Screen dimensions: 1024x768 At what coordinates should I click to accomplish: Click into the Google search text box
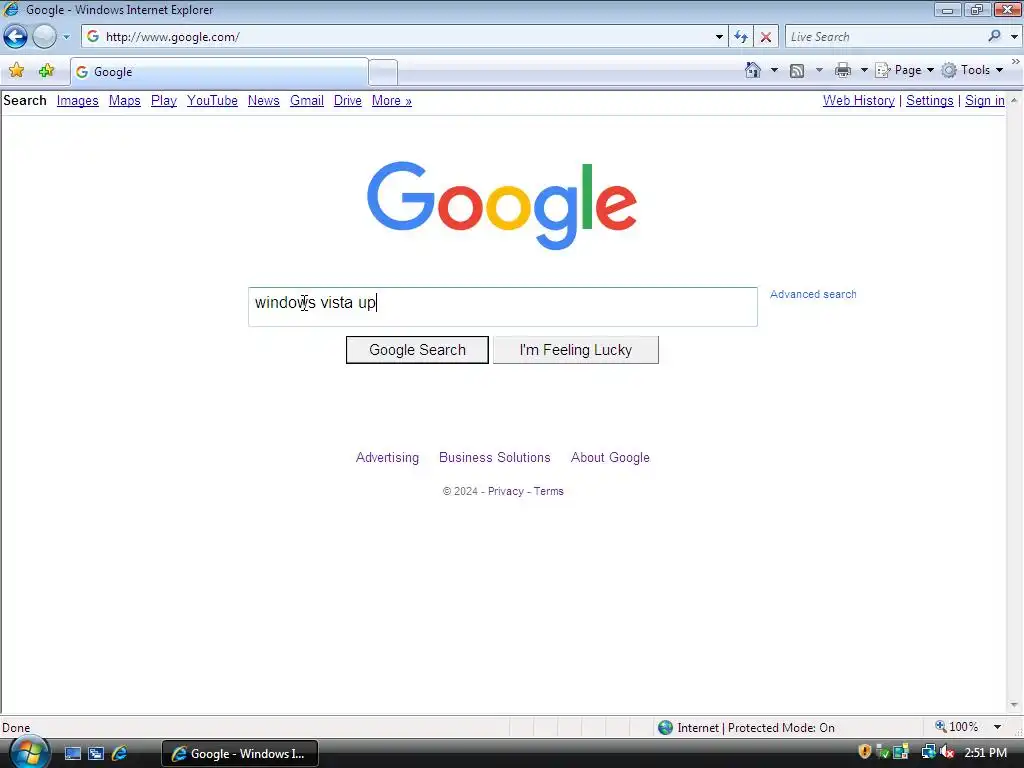(503, 307)
